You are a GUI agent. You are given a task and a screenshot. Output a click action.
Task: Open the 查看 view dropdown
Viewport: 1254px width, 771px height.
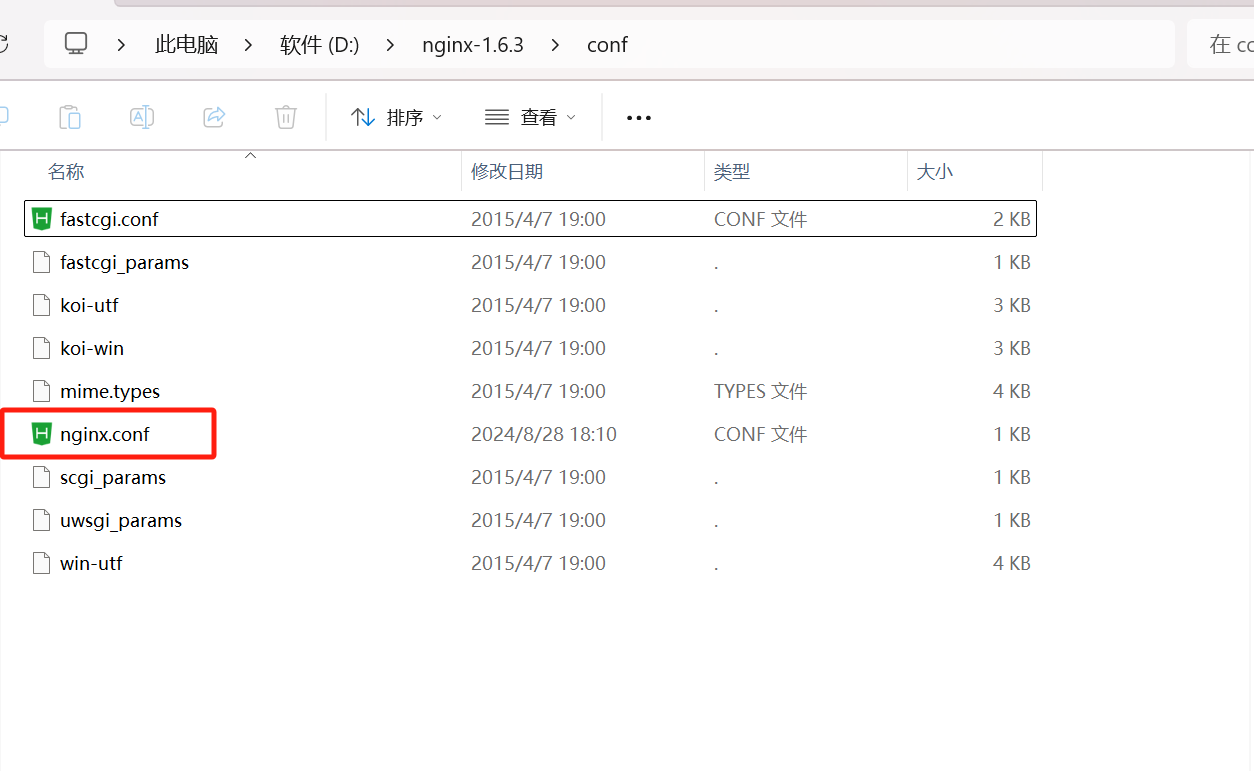(530, 117)
